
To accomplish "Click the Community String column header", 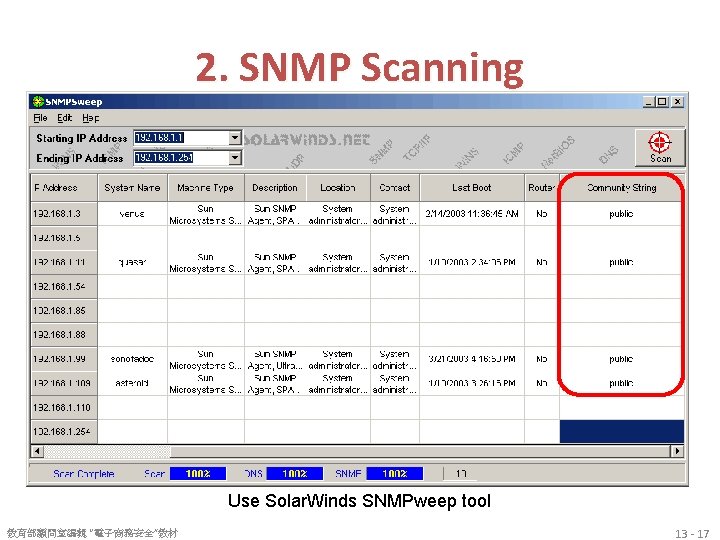I will coord(622,187).
